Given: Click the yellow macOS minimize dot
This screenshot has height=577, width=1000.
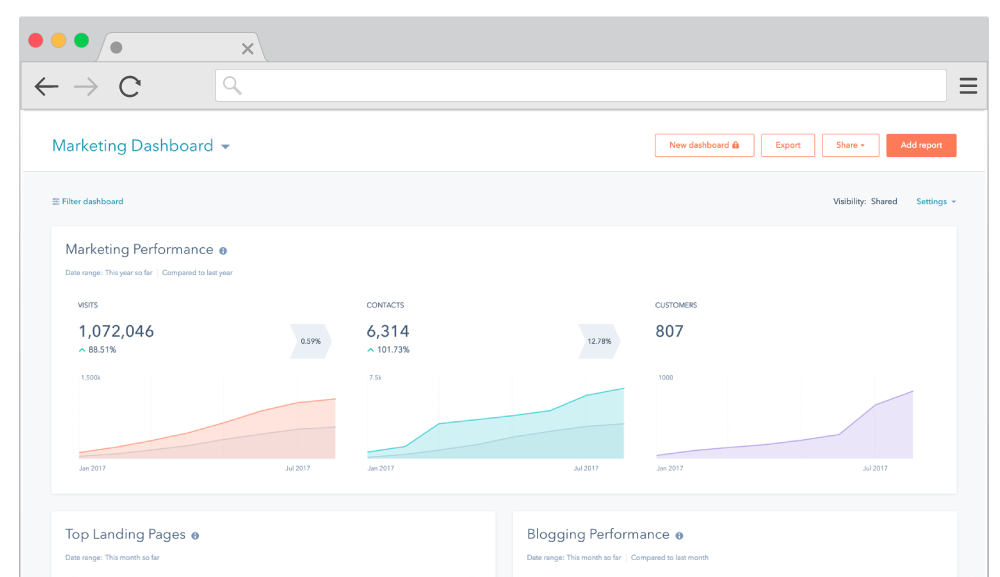Looking at the screenshot, I should (x=59, y=40).
